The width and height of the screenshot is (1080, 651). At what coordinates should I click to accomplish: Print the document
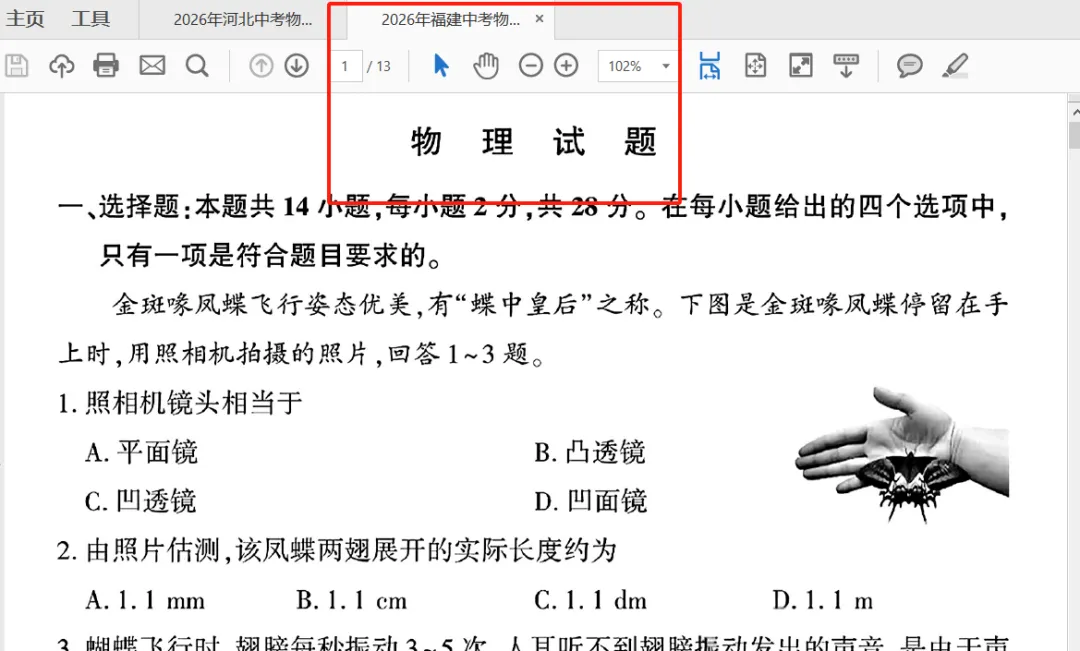[105, 66]
